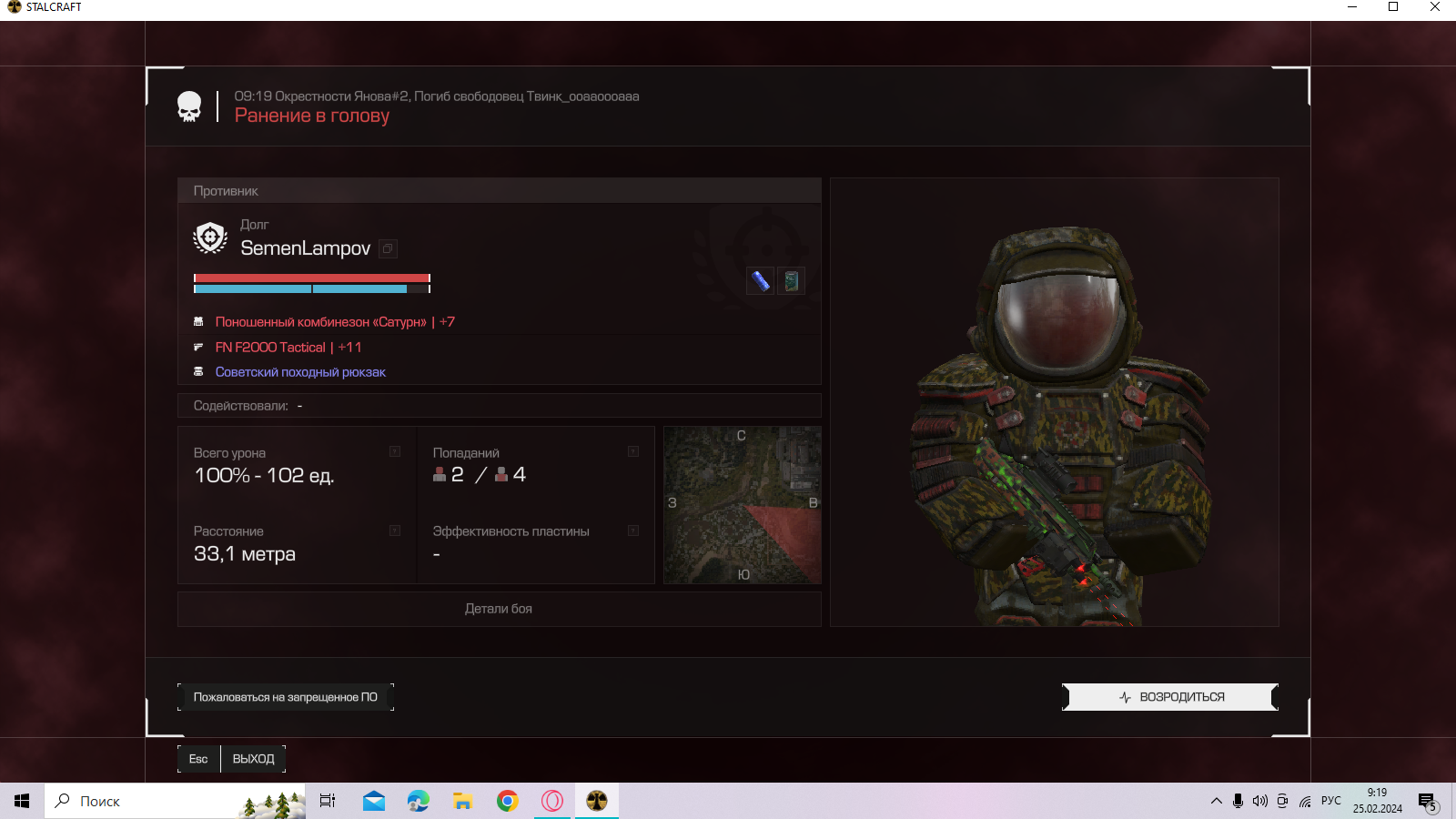1456x819 pixels.
Task: Open the help icon for Расстояние
Action: click(x=395, y=531)
